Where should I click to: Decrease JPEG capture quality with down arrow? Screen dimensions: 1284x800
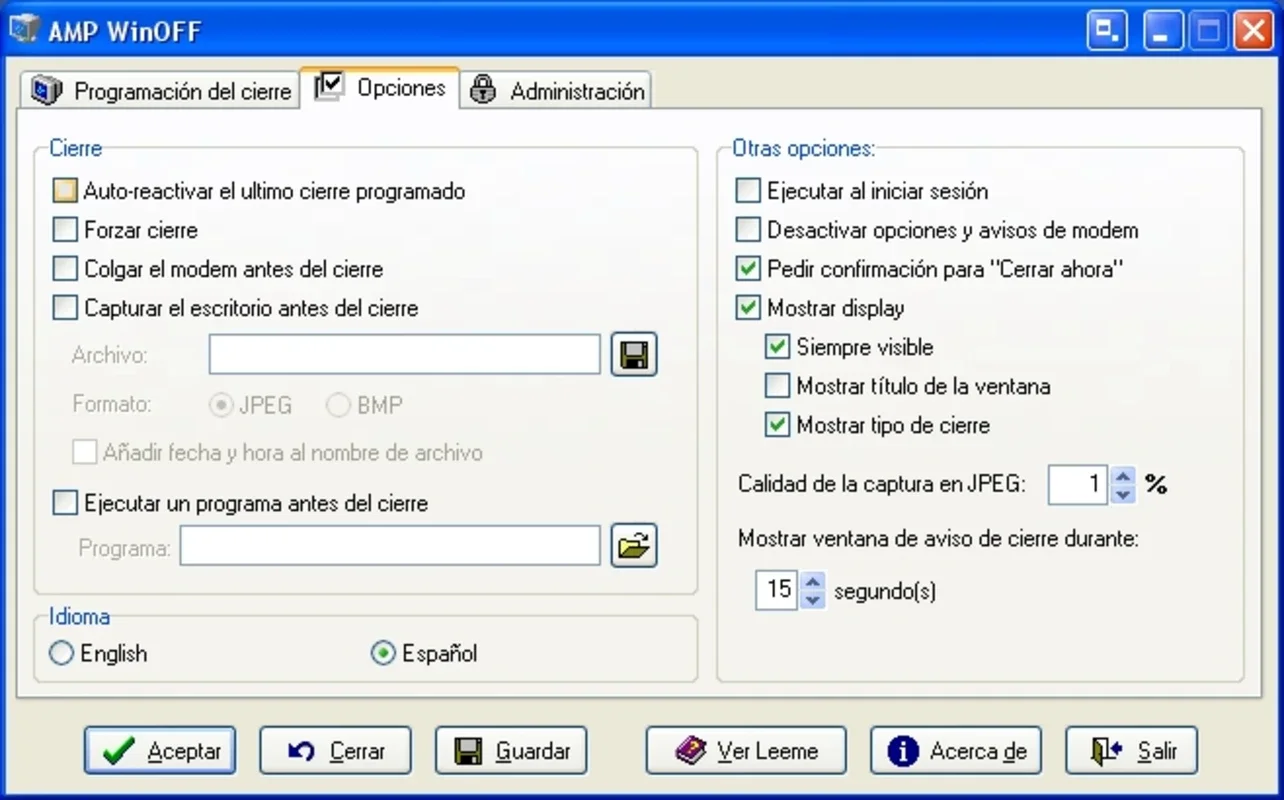[1123, 494]
